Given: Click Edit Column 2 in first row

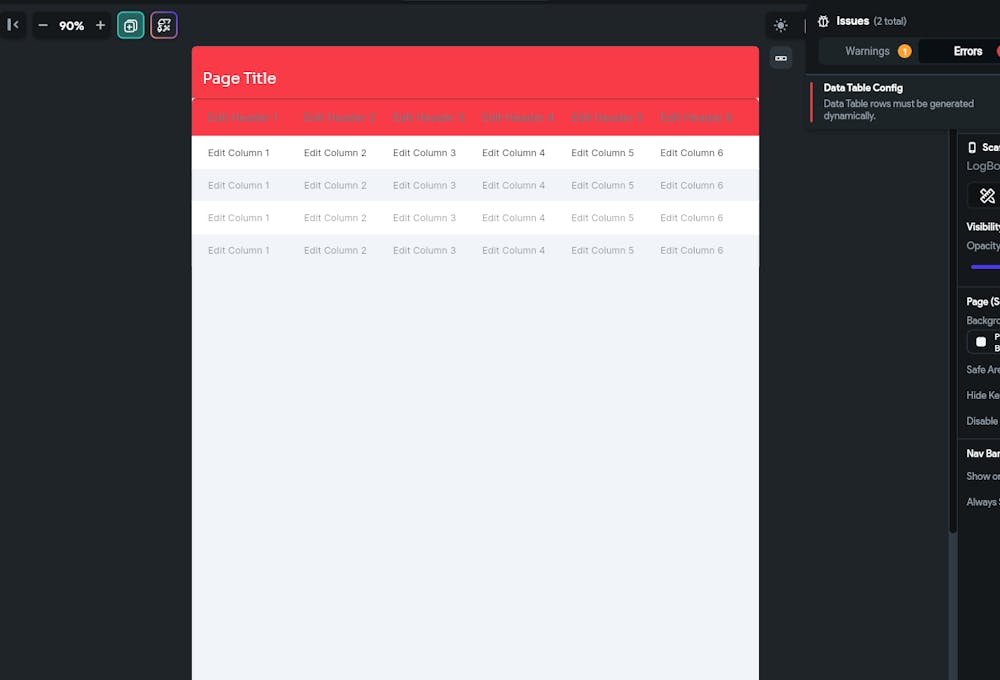Looking at the screenshot, I should pyautogui.click(x=335, y=153).
